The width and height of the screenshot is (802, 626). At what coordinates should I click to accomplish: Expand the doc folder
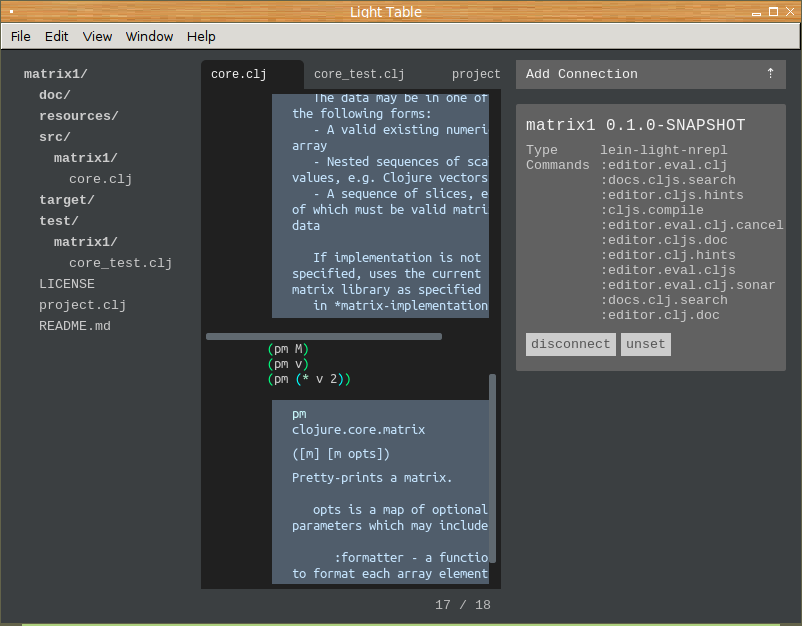(x=55, y=95)
